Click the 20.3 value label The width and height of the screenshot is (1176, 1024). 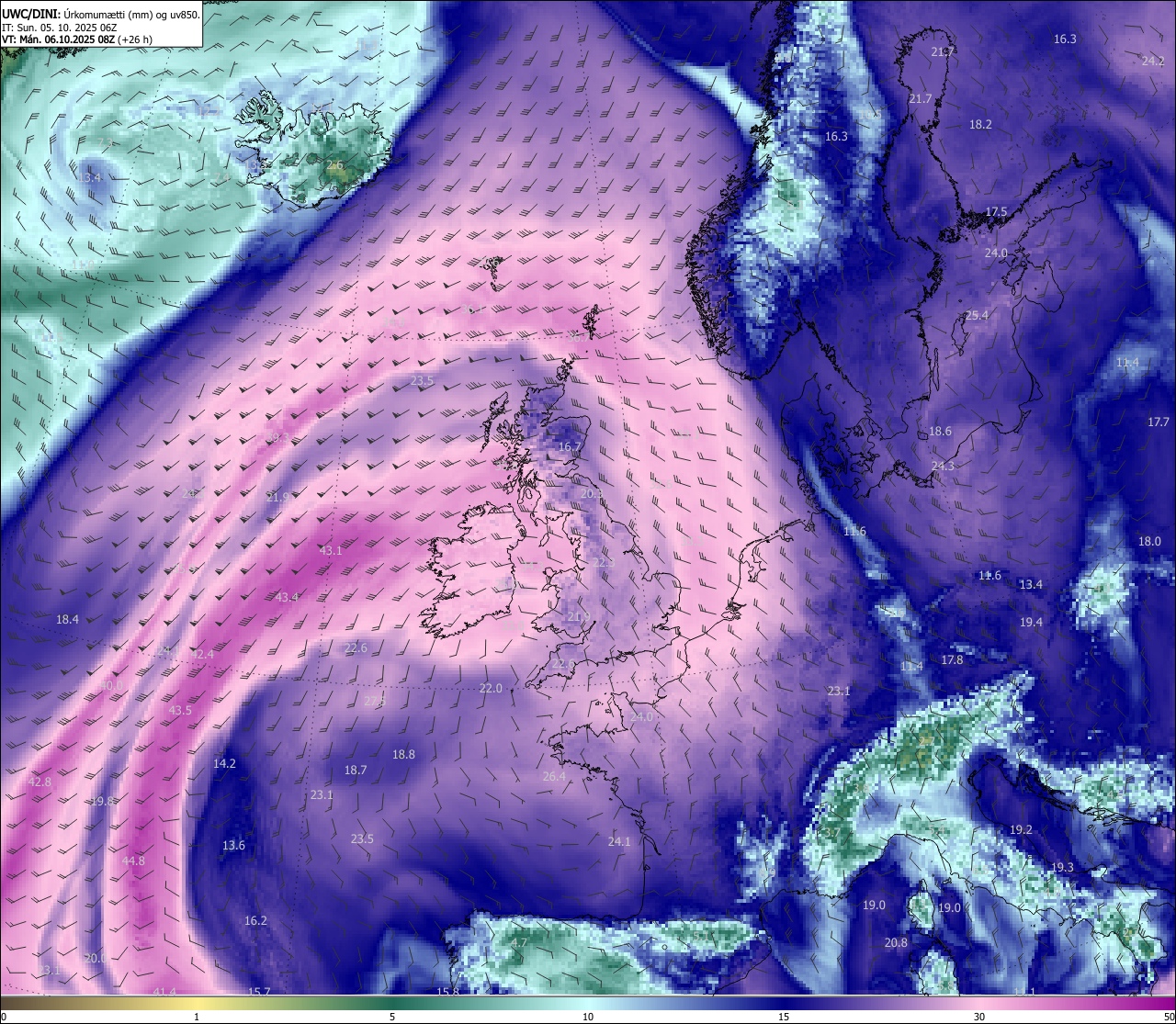(592, 494)
